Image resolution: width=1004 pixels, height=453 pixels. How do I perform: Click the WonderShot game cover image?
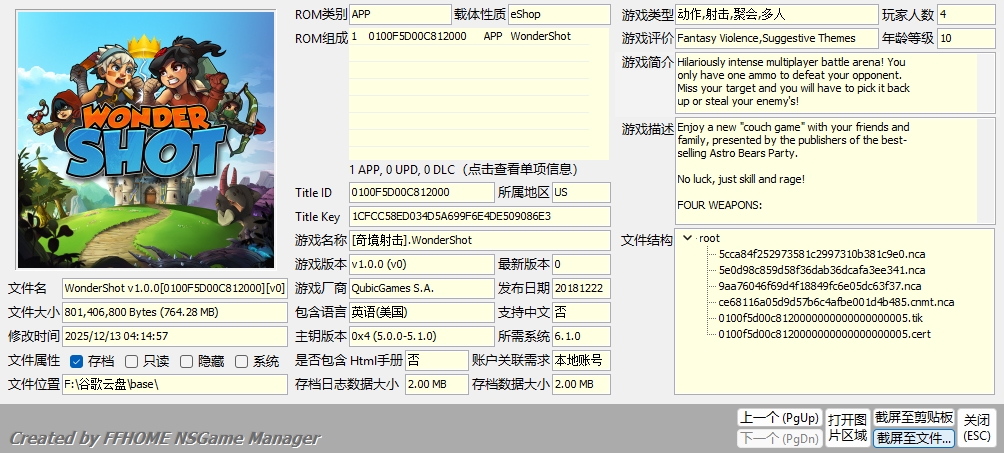[146, 140]
